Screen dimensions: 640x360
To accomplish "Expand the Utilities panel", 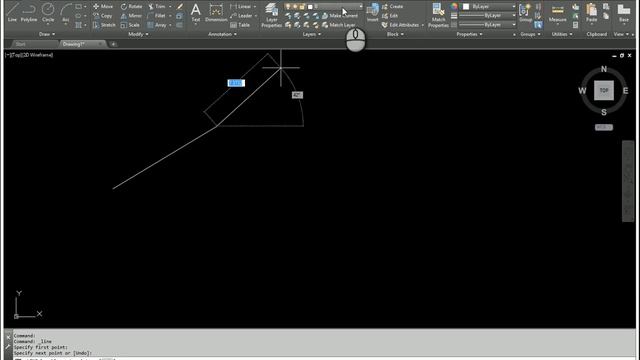I will [x=562, y=34].
